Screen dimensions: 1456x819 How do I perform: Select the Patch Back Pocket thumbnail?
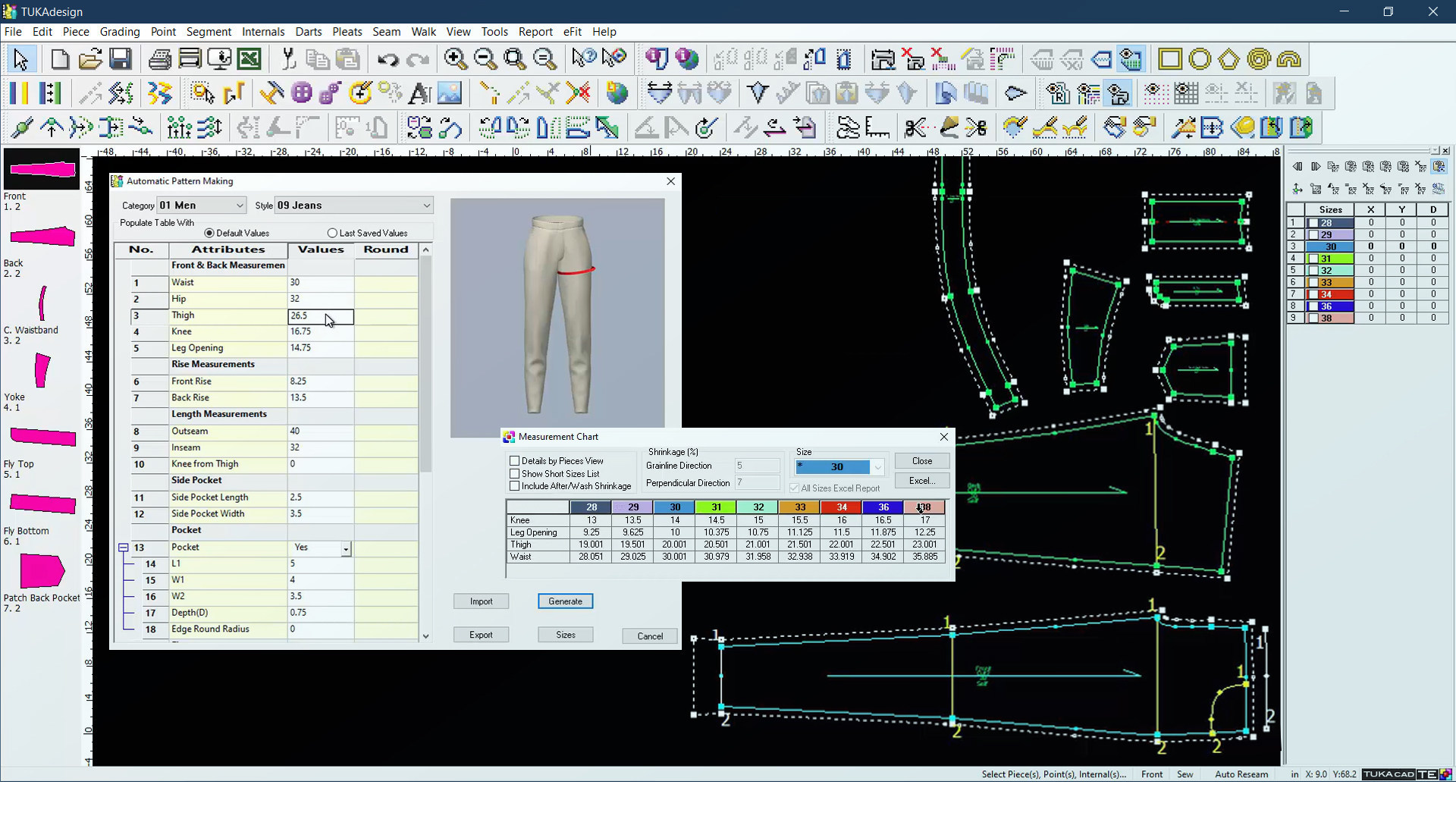click(41, 572)
